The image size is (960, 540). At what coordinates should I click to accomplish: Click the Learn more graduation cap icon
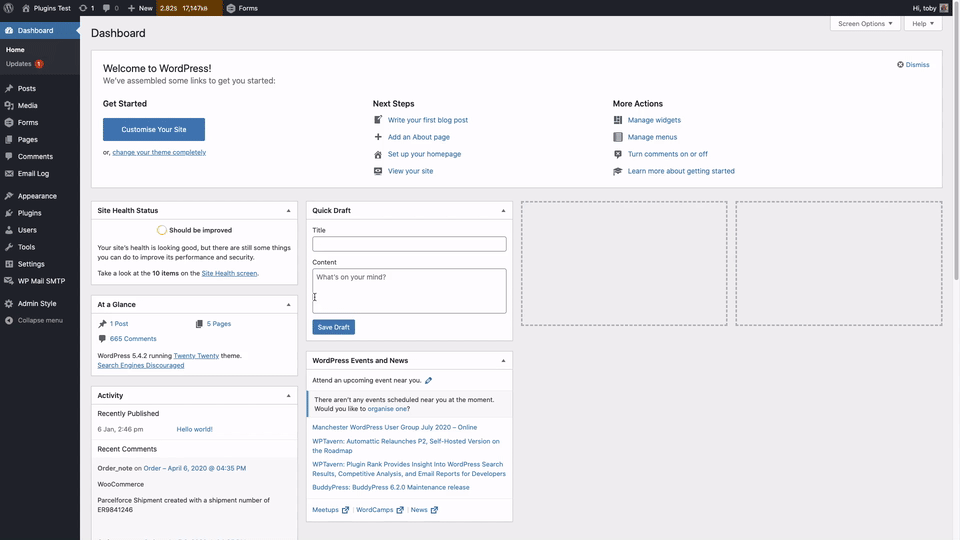pyautogui.click(x=618, y=171)
